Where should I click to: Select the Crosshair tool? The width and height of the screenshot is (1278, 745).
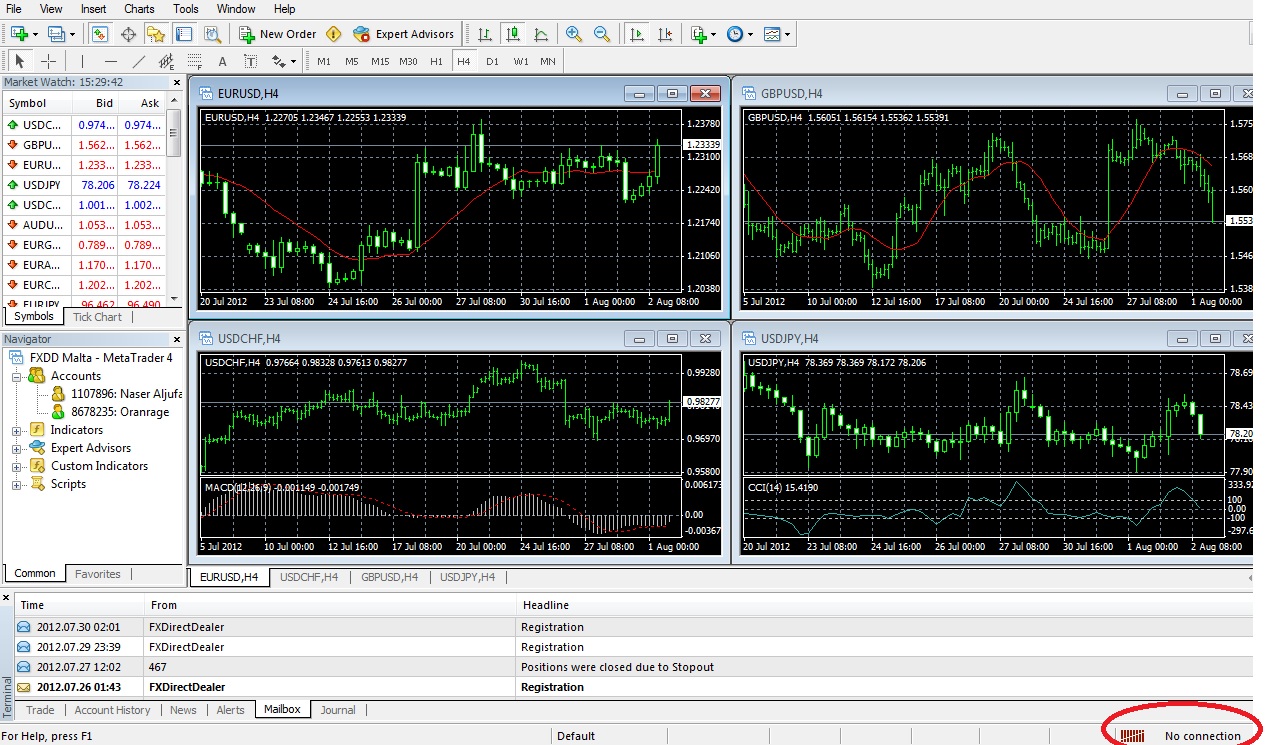pos(48,61)
